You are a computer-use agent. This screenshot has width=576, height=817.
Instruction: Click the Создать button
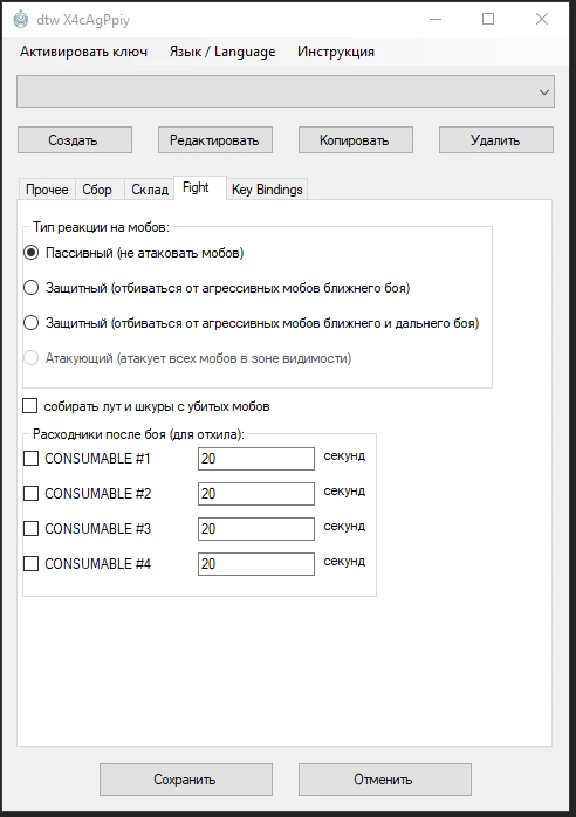coord(75,140)
